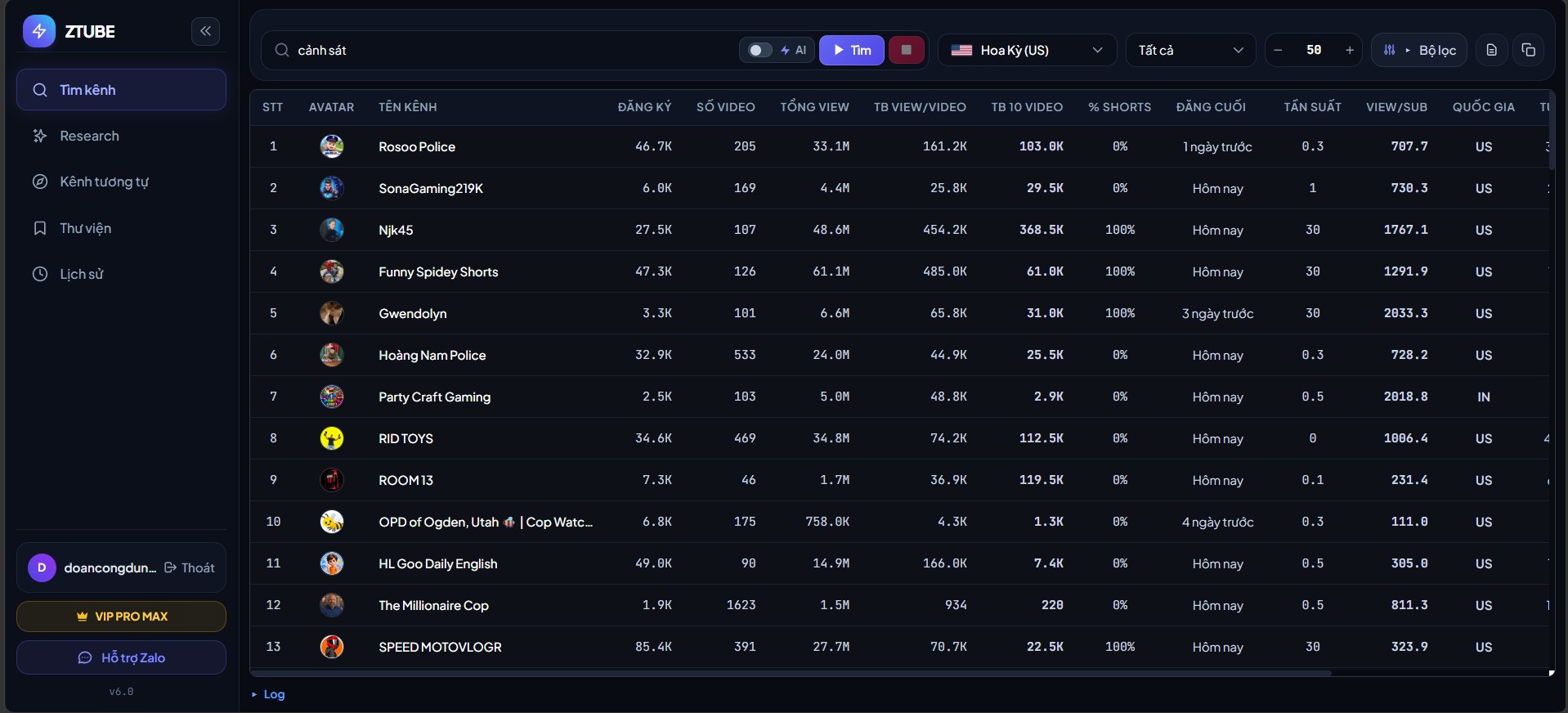Open the Thư viện sidebar item

[121, 228]
